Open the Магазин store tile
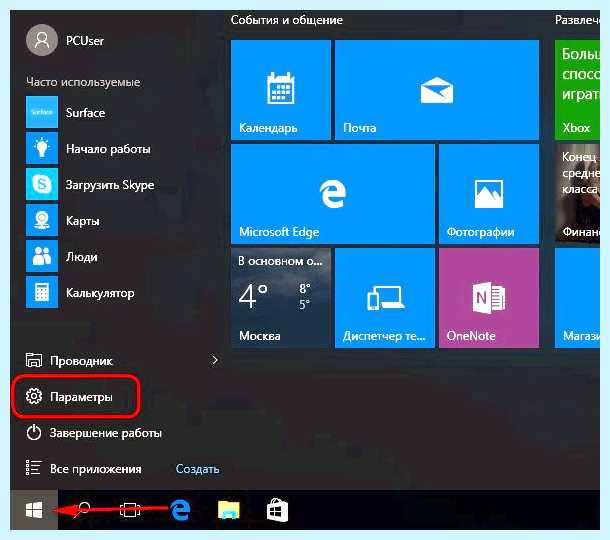The image size is (610, 540). tap(577, 298)
